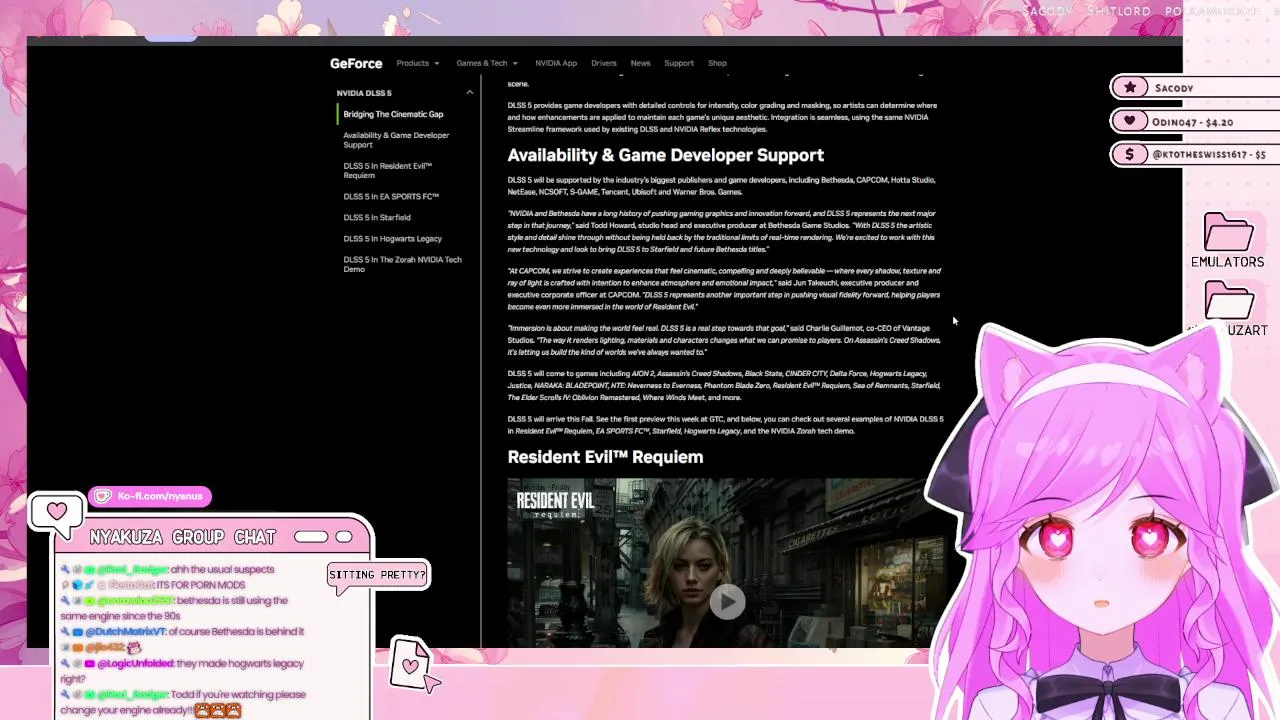The image size is (1280, 720).
Task: Click the @DutchMatrixVT chat message
Action: coord(182,632)
